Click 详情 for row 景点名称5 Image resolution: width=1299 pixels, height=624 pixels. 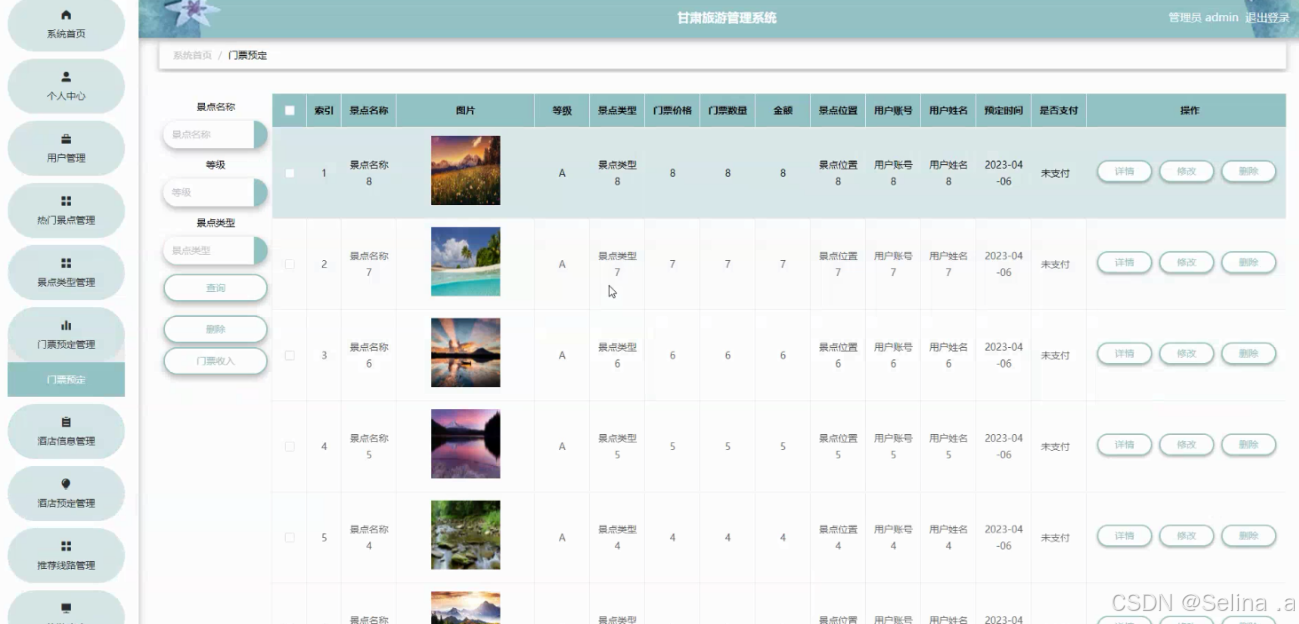click(x=1124, y=445)
